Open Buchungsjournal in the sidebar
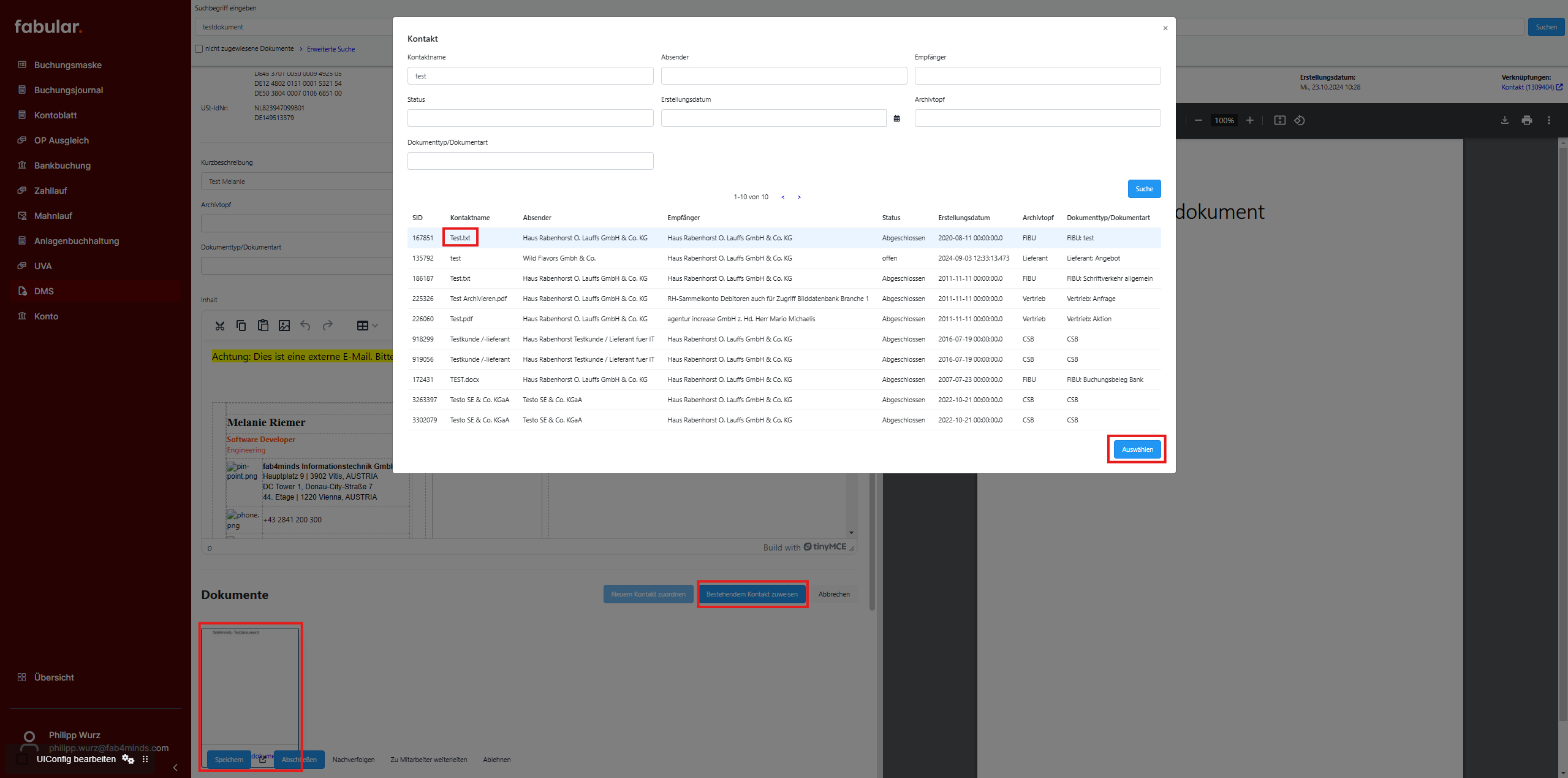The height and width of the screenshot is (778, 1568). click(x=69, y=90)
